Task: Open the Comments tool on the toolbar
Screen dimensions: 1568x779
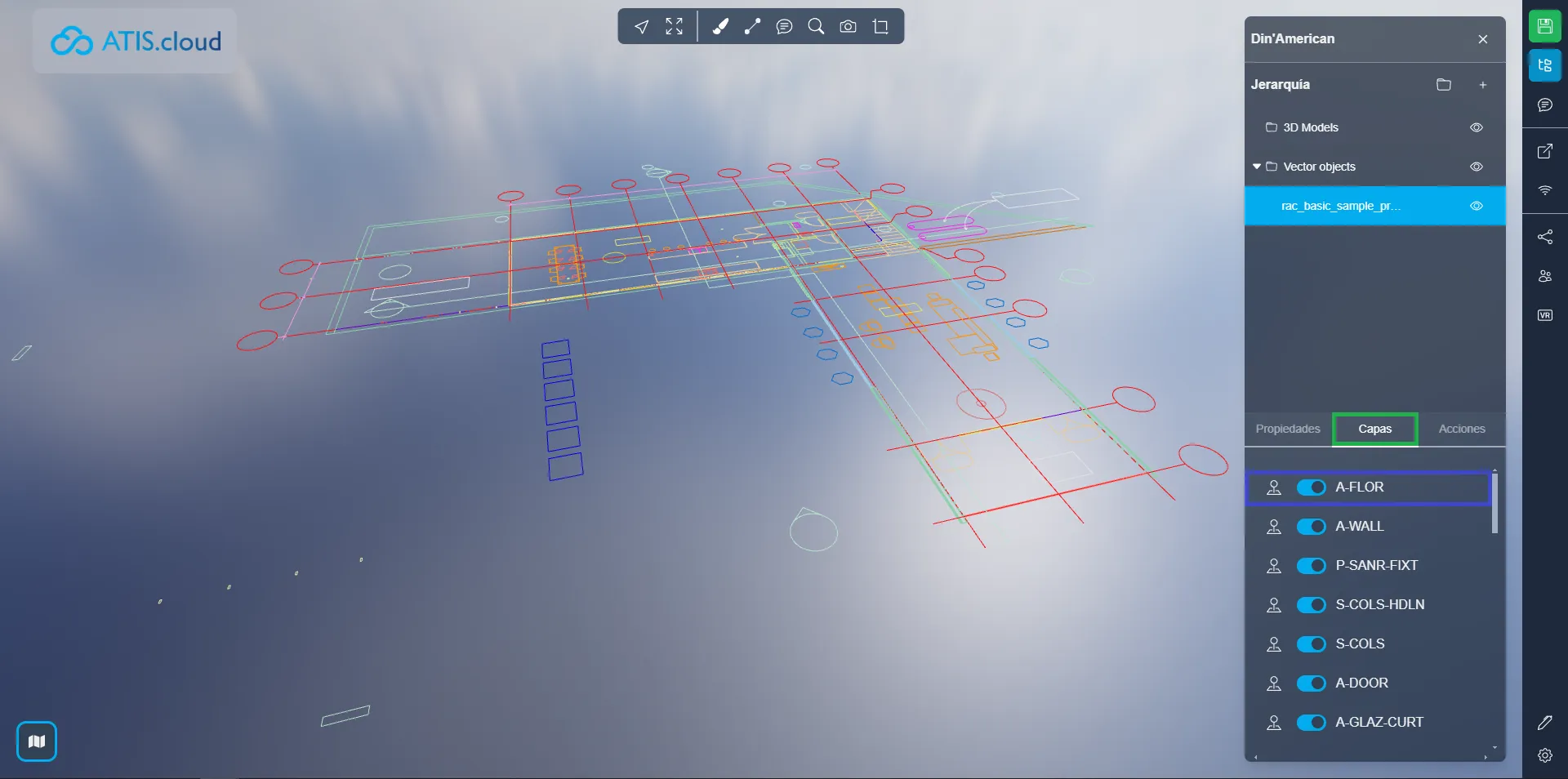Action: (x=785, y=26)
